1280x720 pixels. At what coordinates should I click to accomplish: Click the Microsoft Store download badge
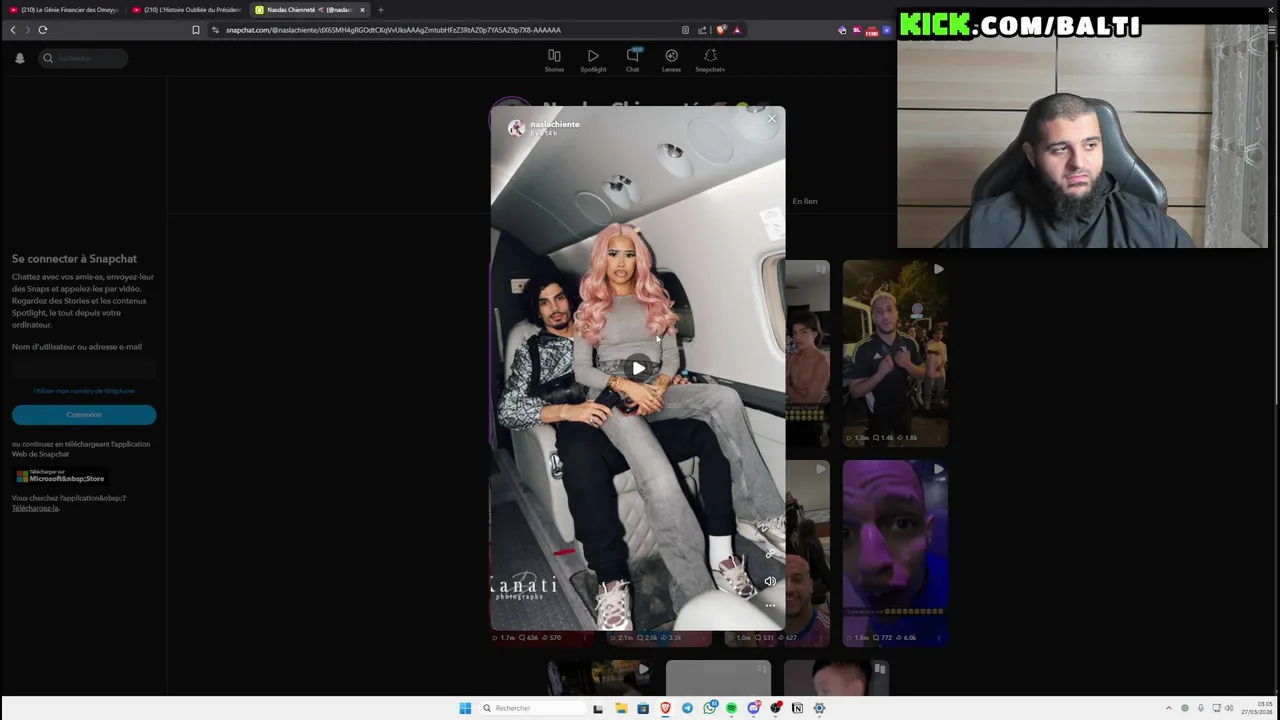[x=60, y=476]
